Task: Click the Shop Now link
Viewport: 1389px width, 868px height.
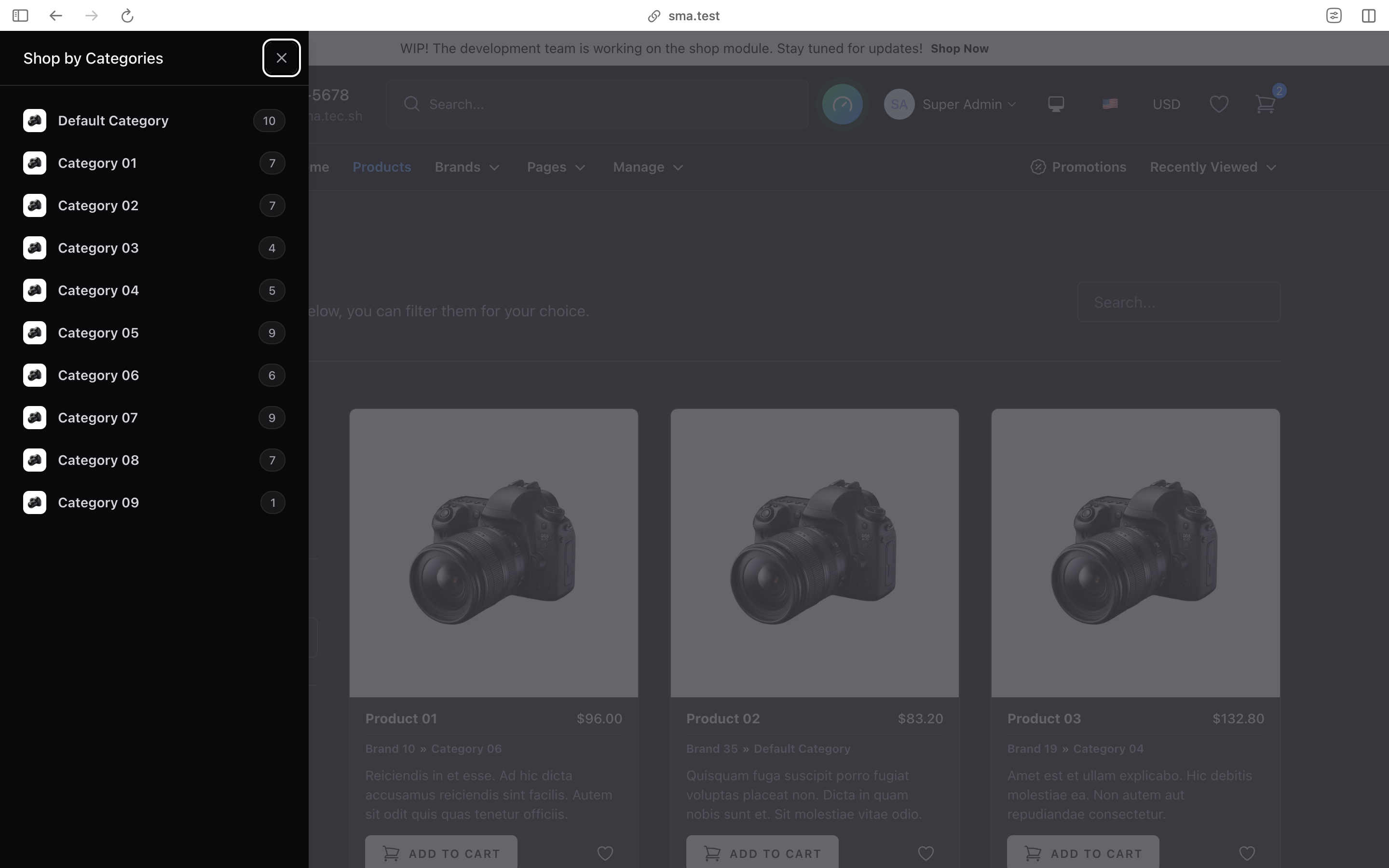Action: (x=959, y=49)
